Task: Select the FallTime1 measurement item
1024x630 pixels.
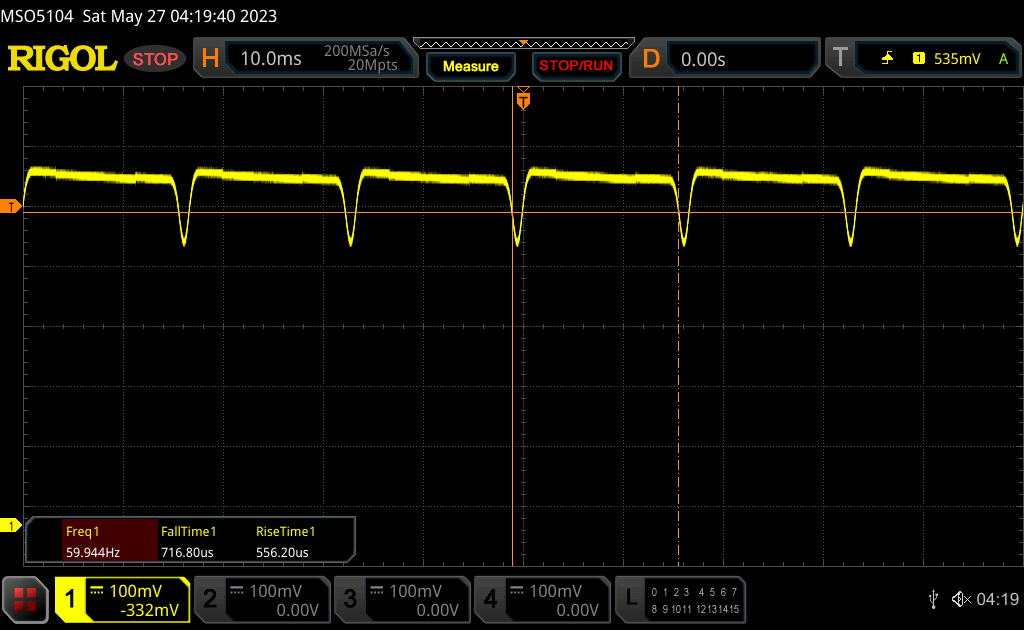Action: [x=188, y=531]
